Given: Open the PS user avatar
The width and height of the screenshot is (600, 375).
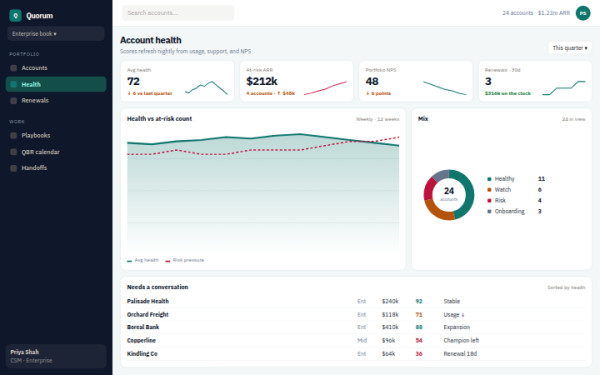Looking at the screenshot, I should click(x=583, y=13).
